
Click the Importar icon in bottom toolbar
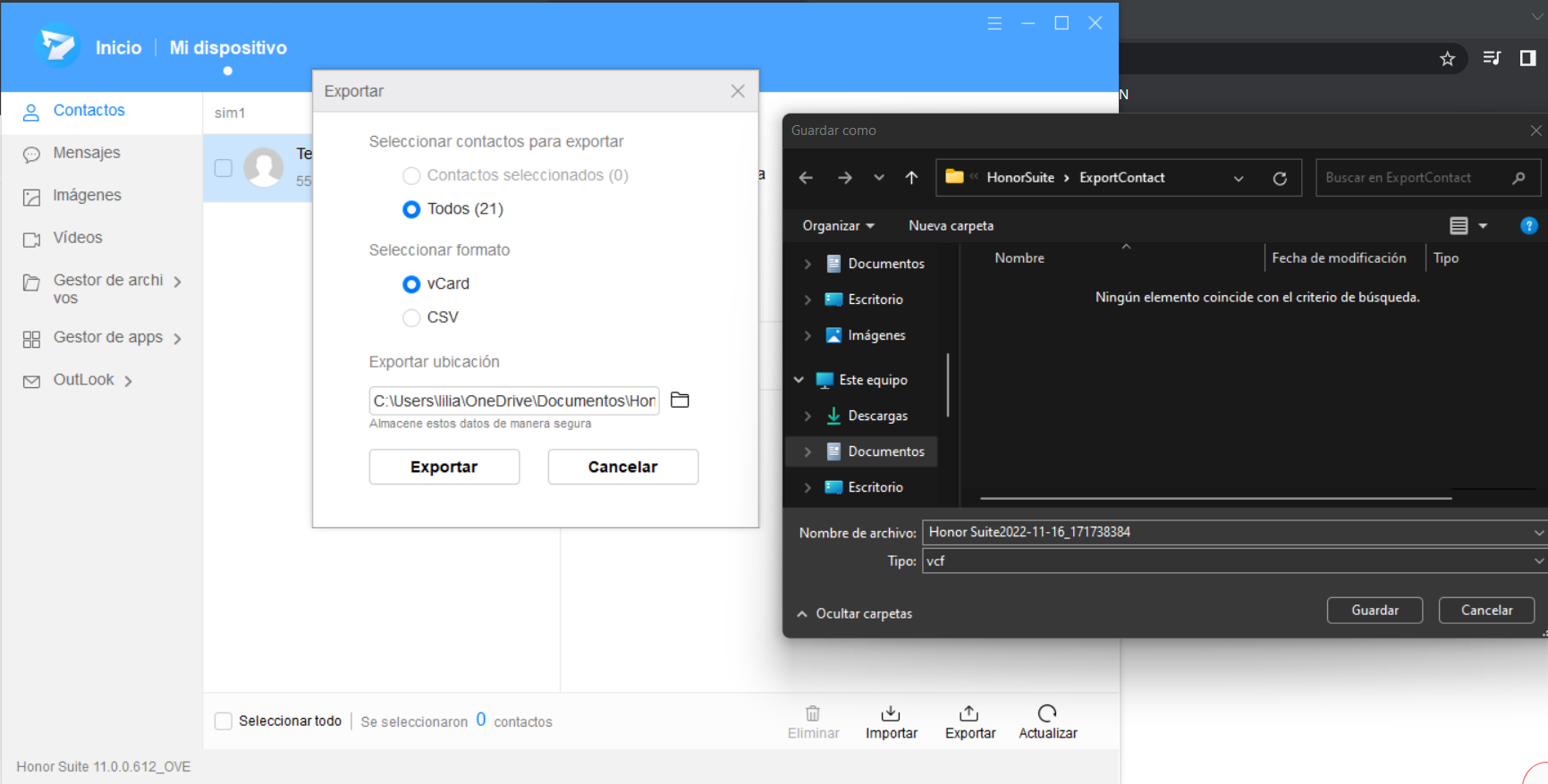[891, 713]
